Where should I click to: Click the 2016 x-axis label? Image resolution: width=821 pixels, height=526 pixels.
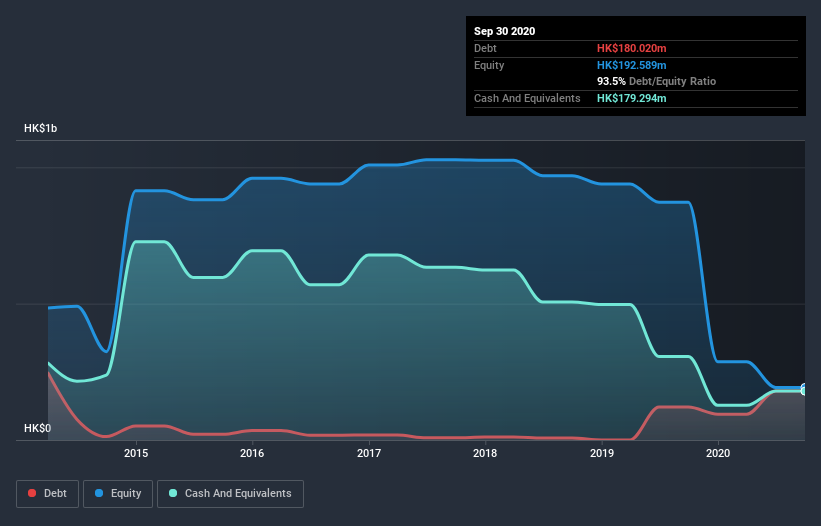(252, 453)
